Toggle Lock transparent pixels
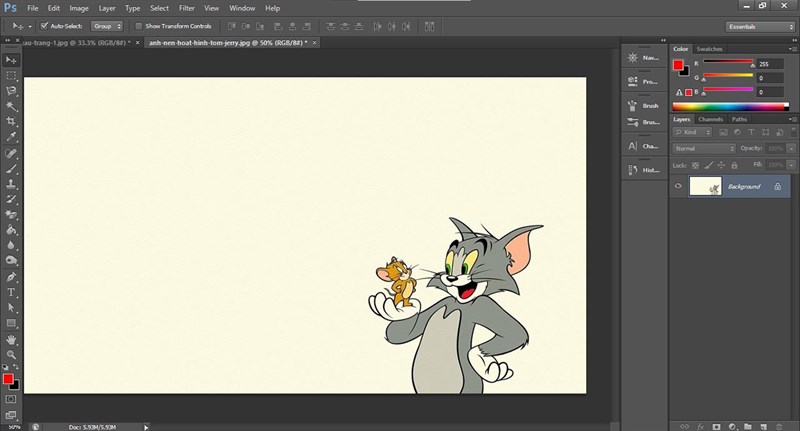Viewport: 800px width, 431px height. tap(695, 165)
